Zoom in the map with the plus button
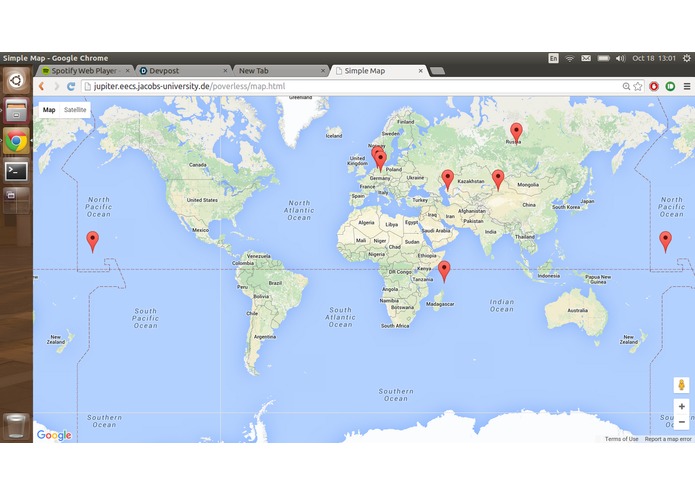The image size is (695, 494). [682, 406]
